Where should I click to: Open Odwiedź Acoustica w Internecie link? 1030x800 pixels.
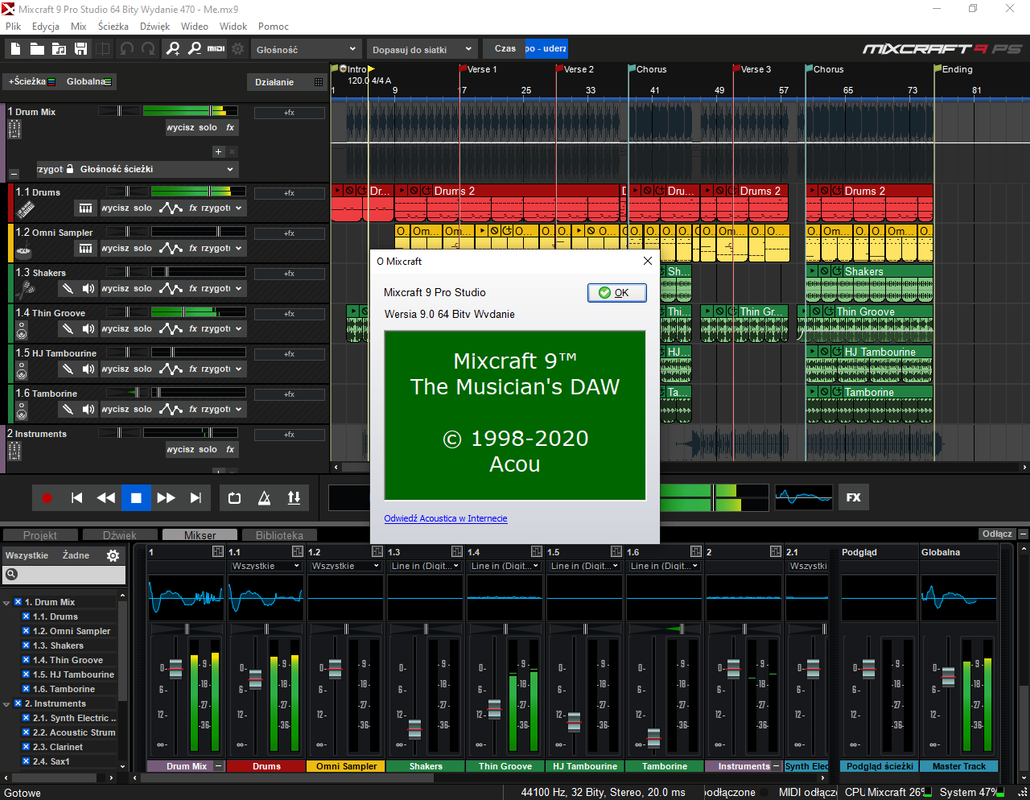click(x=445, y=518)
